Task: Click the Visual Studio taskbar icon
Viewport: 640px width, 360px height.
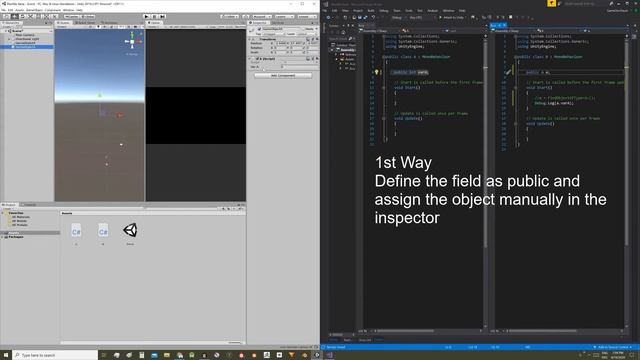Action: 329,355
